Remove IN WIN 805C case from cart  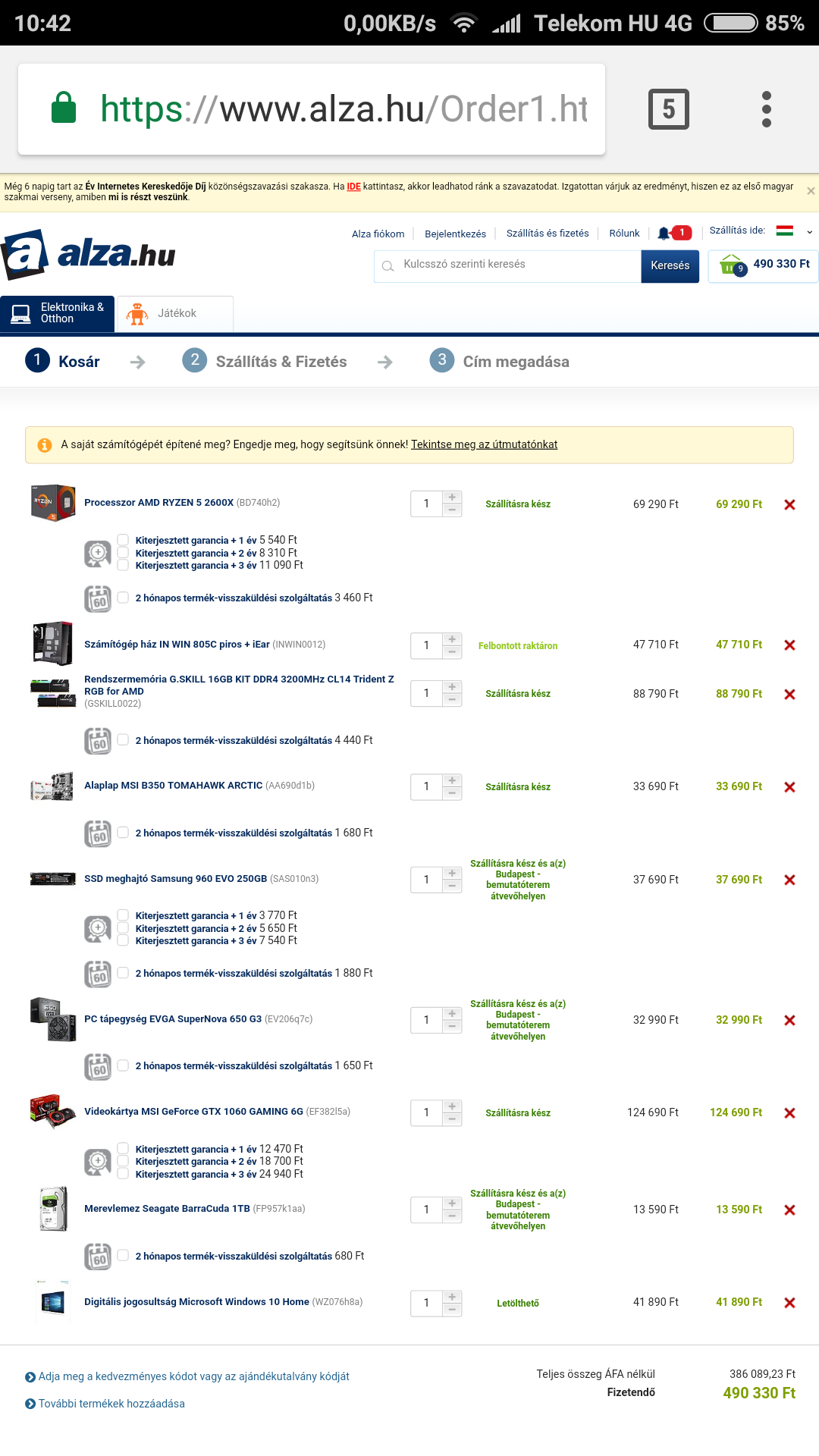(x=789, y=645)
